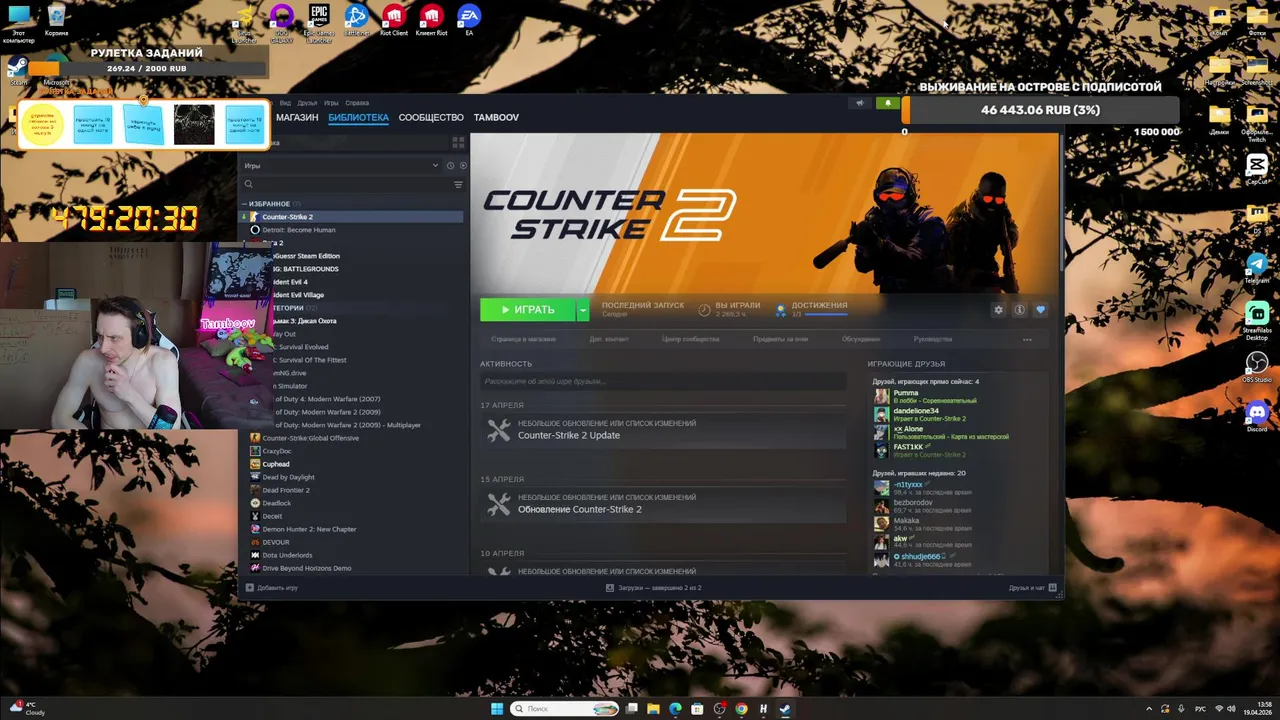Toggle the ready-to-play filter icon
This screenshot has width=1280, height=720.
(x=462, y=165)
